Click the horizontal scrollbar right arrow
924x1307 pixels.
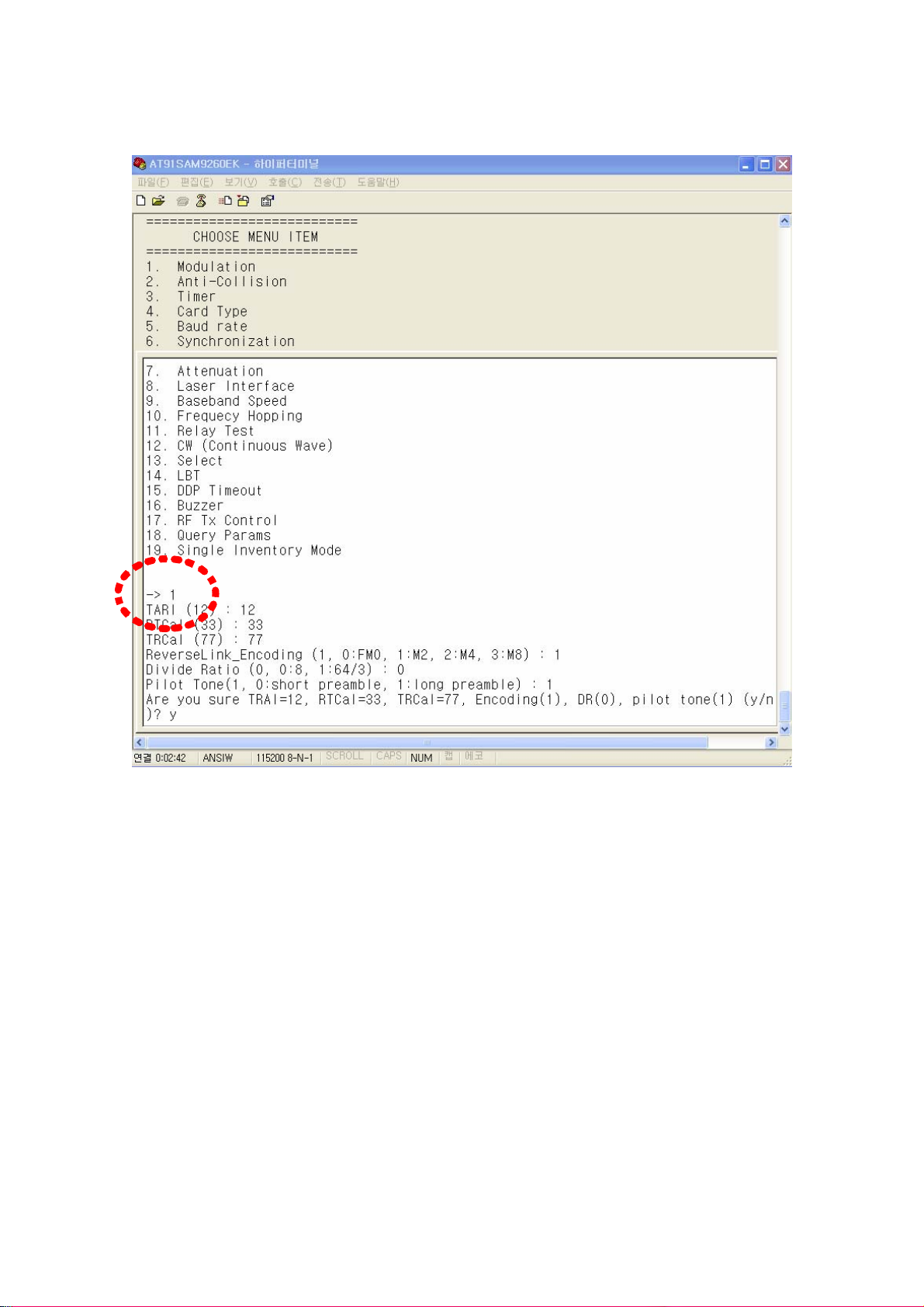pyautogui.click(x=771, y=742)
